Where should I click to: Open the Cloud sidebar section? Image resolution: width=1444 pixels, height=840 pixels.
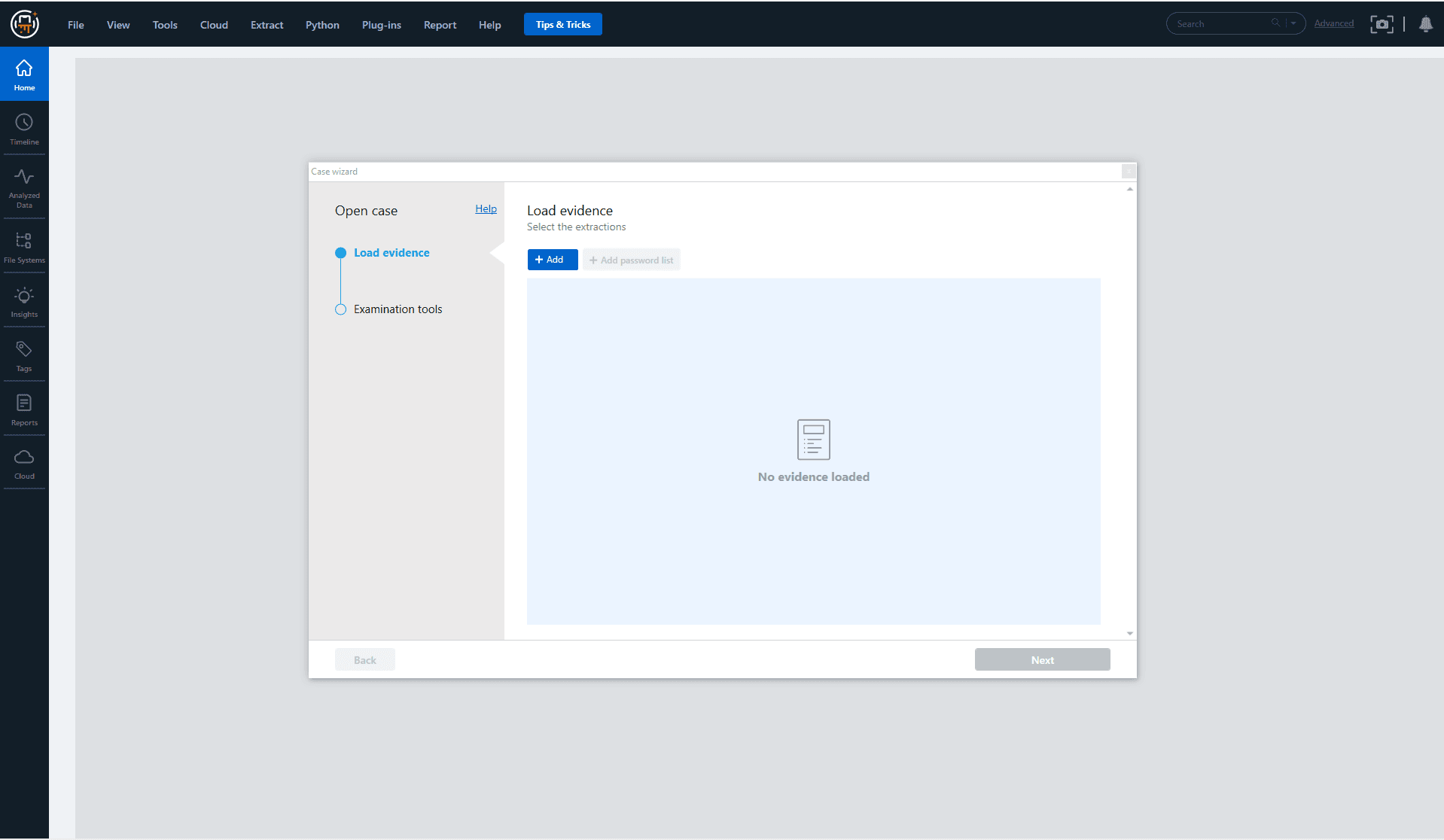coord(24,464)
